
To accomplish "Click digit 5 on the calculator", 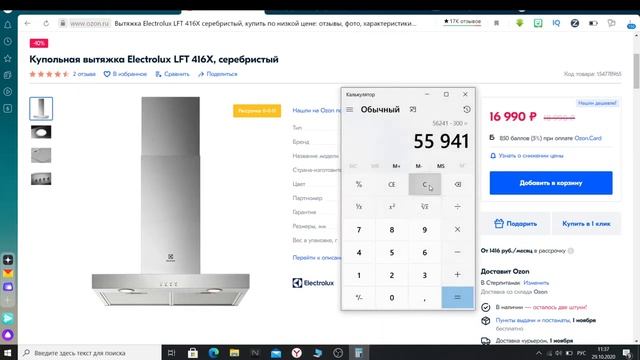I will [392, 252].
